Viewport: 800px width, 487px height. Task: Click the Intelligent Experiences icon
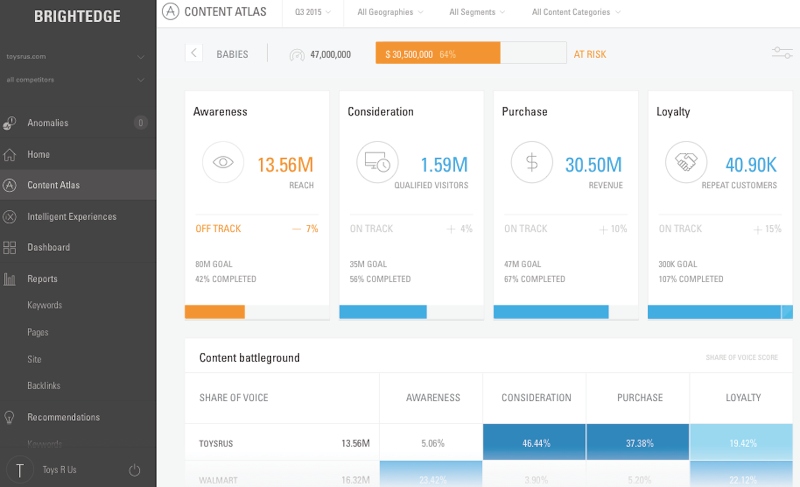pyautogui.click(x=10, y=217)
